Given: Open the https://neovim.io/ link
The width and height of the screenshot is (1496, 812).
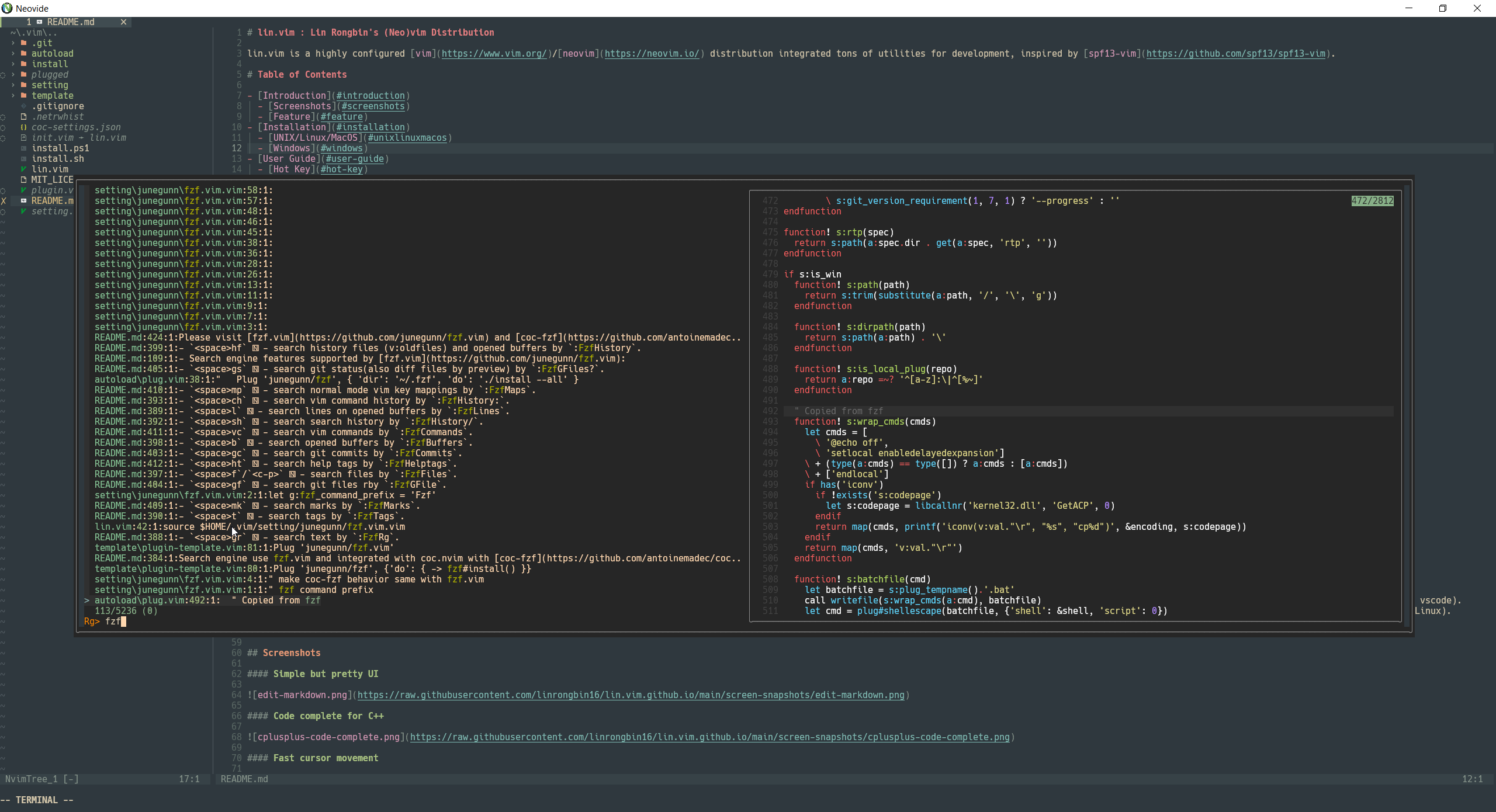Looking at the screenshot, I should click(x=652, y=54).
